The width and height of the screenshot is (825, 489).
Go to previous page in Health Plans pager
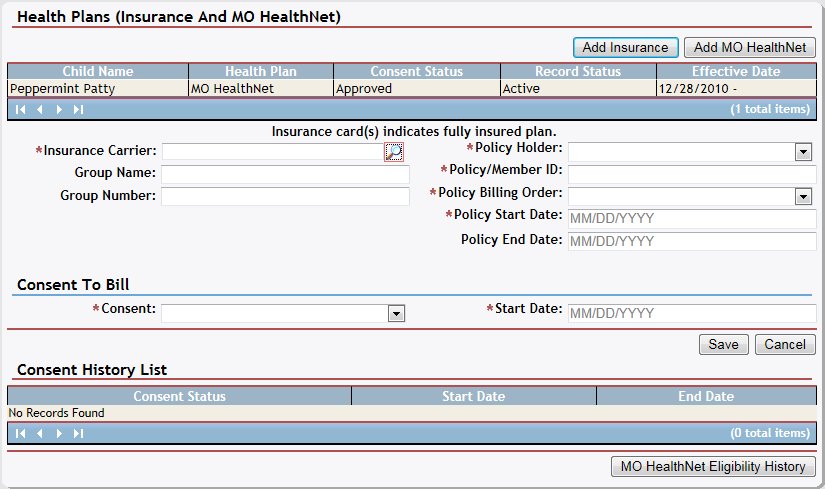pyautogui.click(x=40, y=109)
